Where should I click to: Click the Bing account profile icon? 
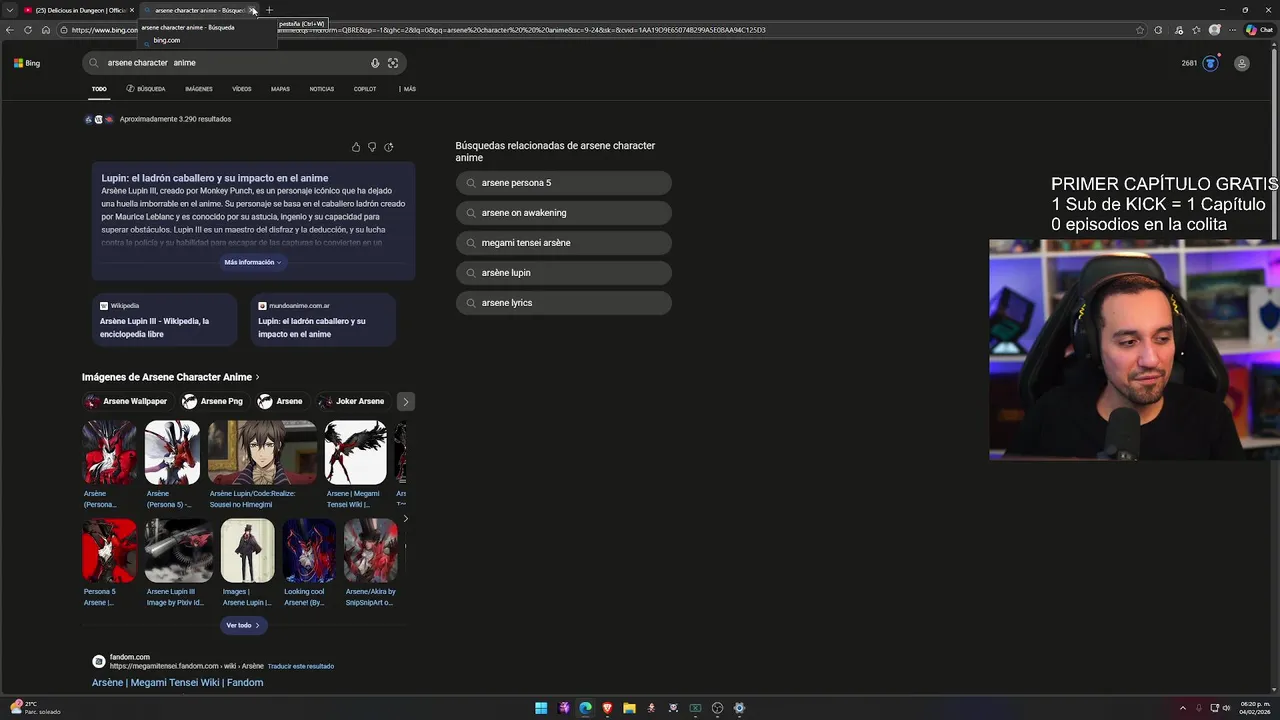(x=1242, y=63)
